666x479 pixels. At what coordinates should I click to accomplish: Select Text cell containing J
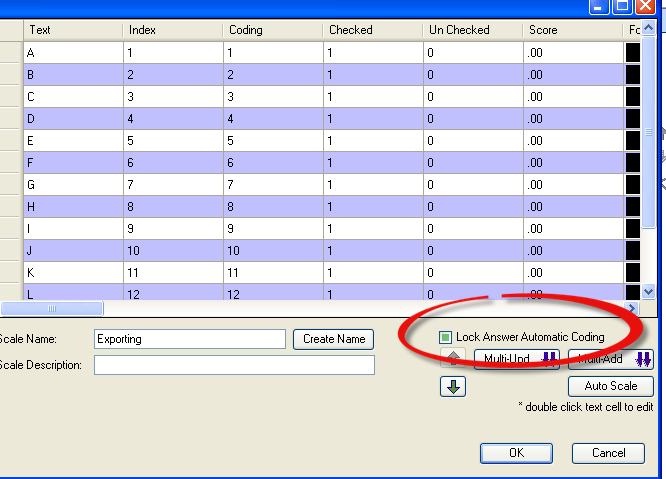[x=73, y=251]
